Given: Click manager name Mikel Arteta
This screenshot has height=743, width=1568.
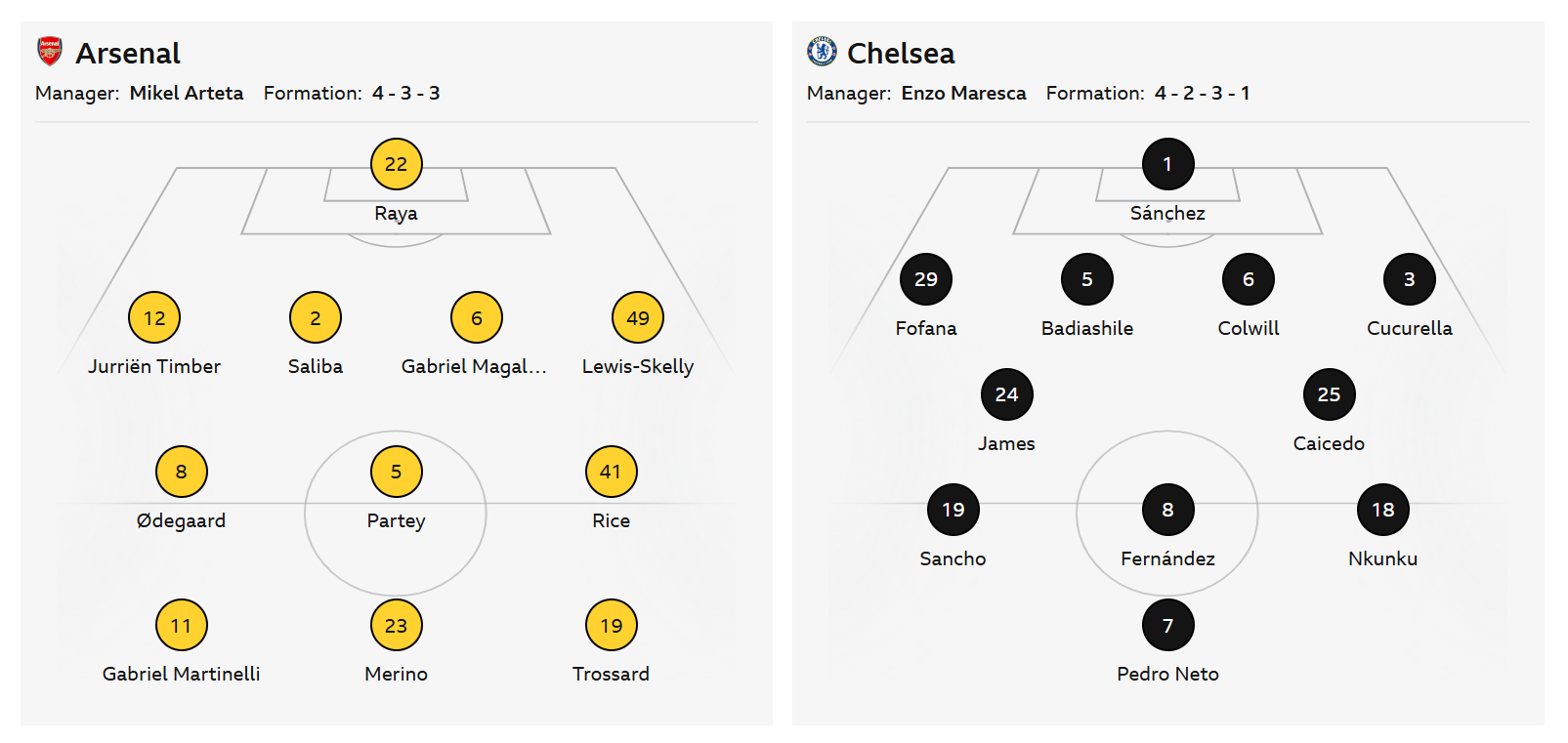Looking at the screenshot, I should pos(186,93).
